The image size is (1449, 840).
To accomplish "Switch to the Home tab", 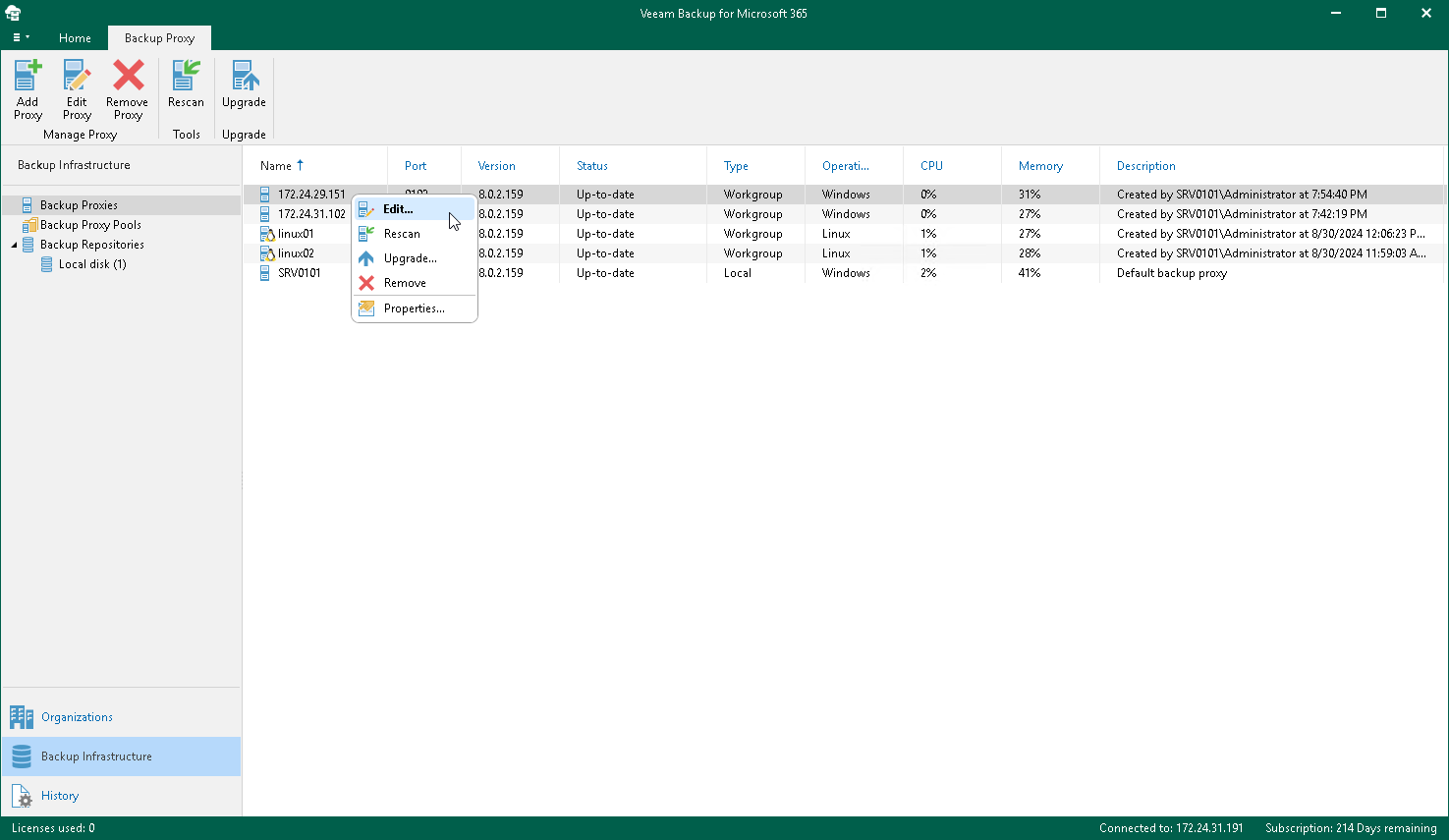I will (x=75, y=38).
